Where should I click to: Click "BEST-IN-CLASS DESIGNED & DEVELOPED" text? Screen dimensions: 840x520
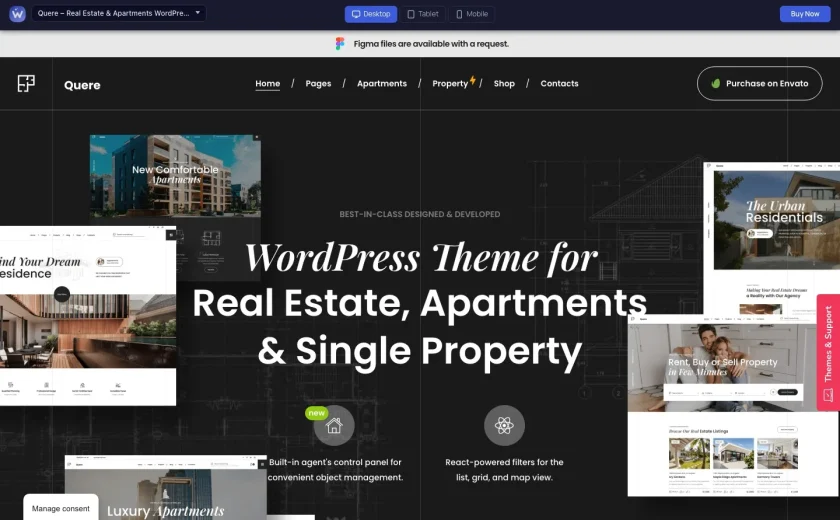(x=419, y=214)
